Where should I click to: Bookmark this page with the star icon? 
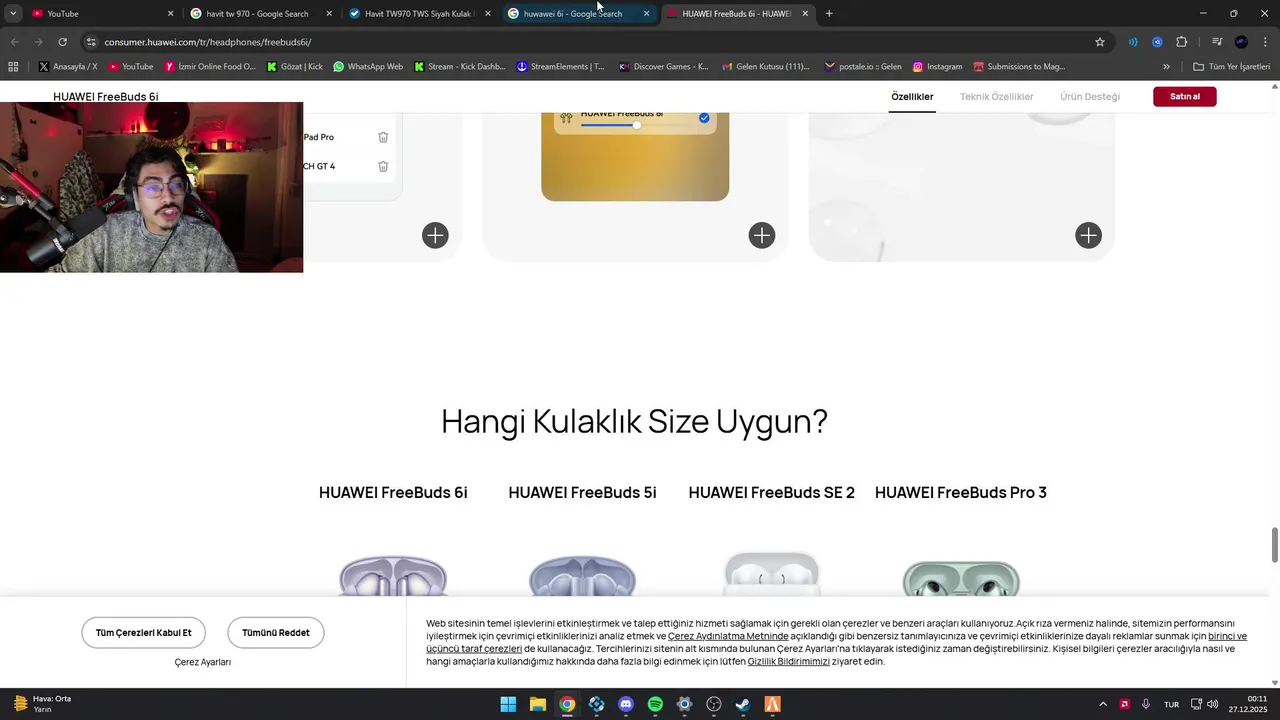tap(1100, 42)
